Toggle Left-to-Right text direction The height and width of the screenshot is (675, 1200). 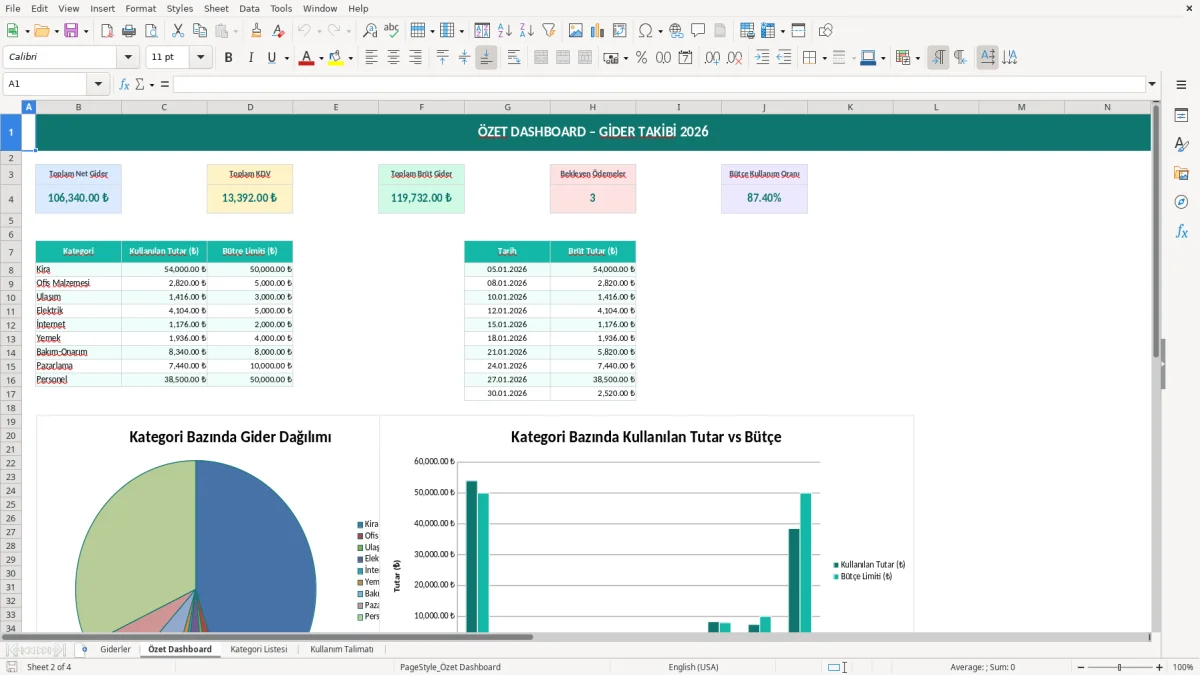938,58
